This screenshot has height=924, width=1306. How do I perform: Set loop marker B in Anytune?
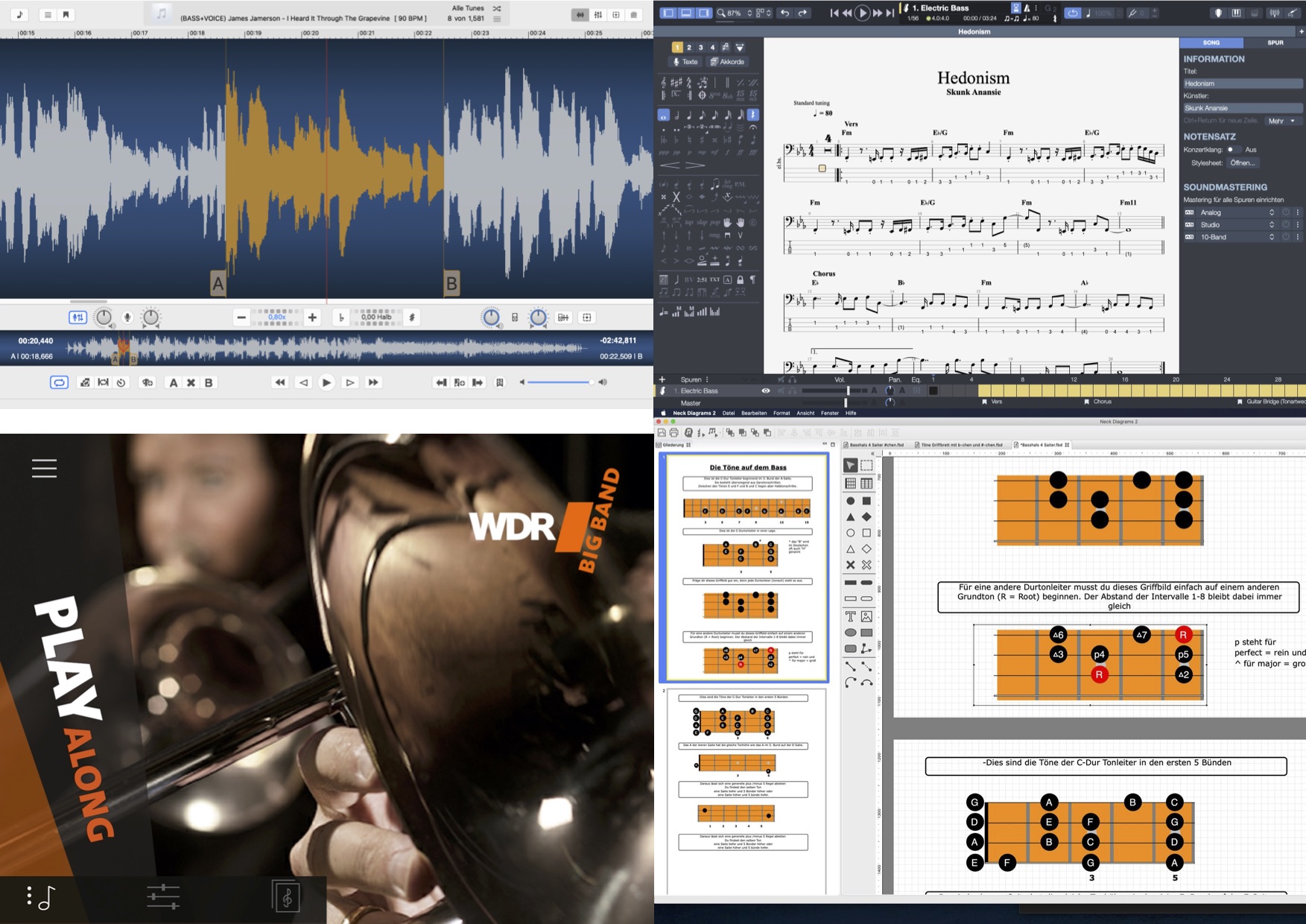[209, 382]
